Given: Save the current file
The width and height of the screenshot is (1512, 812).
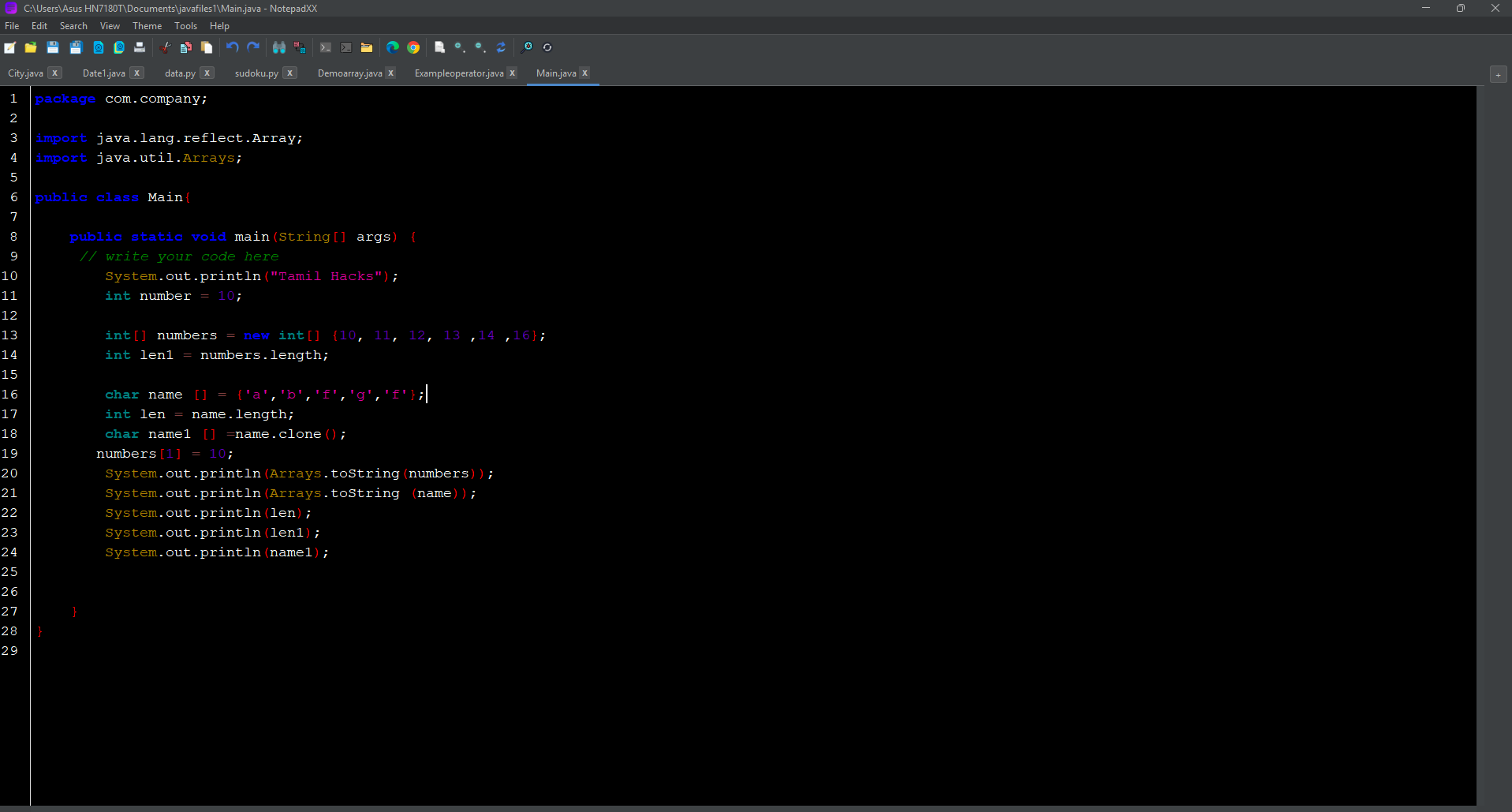Looking at the screenshot, I should pyautogui.click(x=53, y=47).
